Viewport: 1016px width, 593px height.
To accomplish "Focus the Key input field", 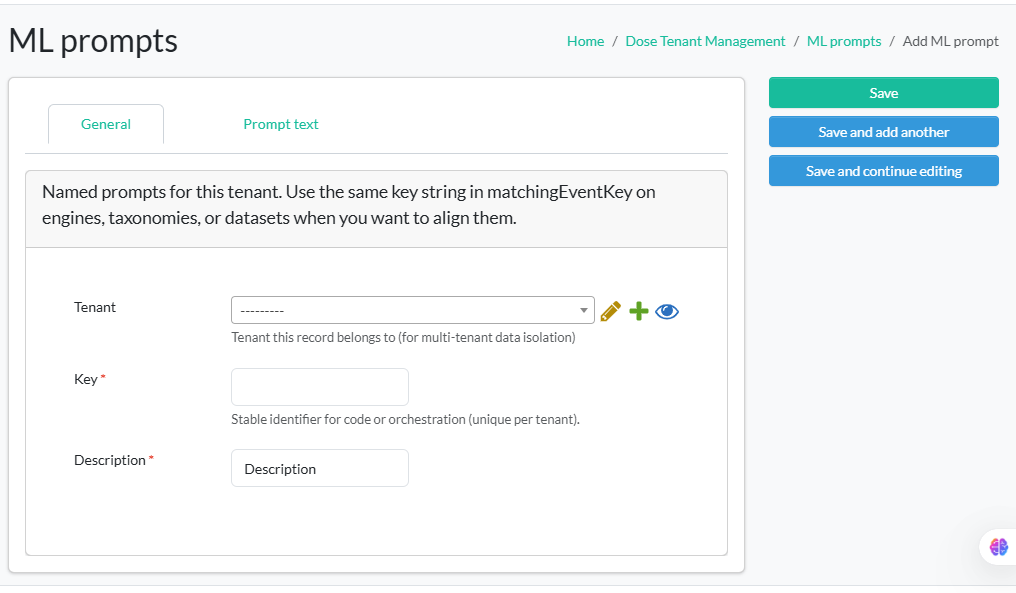I will pos(319,387).
